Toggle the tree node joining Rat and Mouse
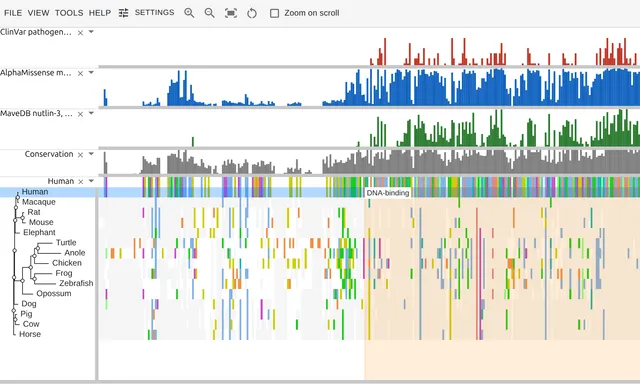The height and width of the screenshot is (384, 640). pyautogui.click(x=23, y=218)
